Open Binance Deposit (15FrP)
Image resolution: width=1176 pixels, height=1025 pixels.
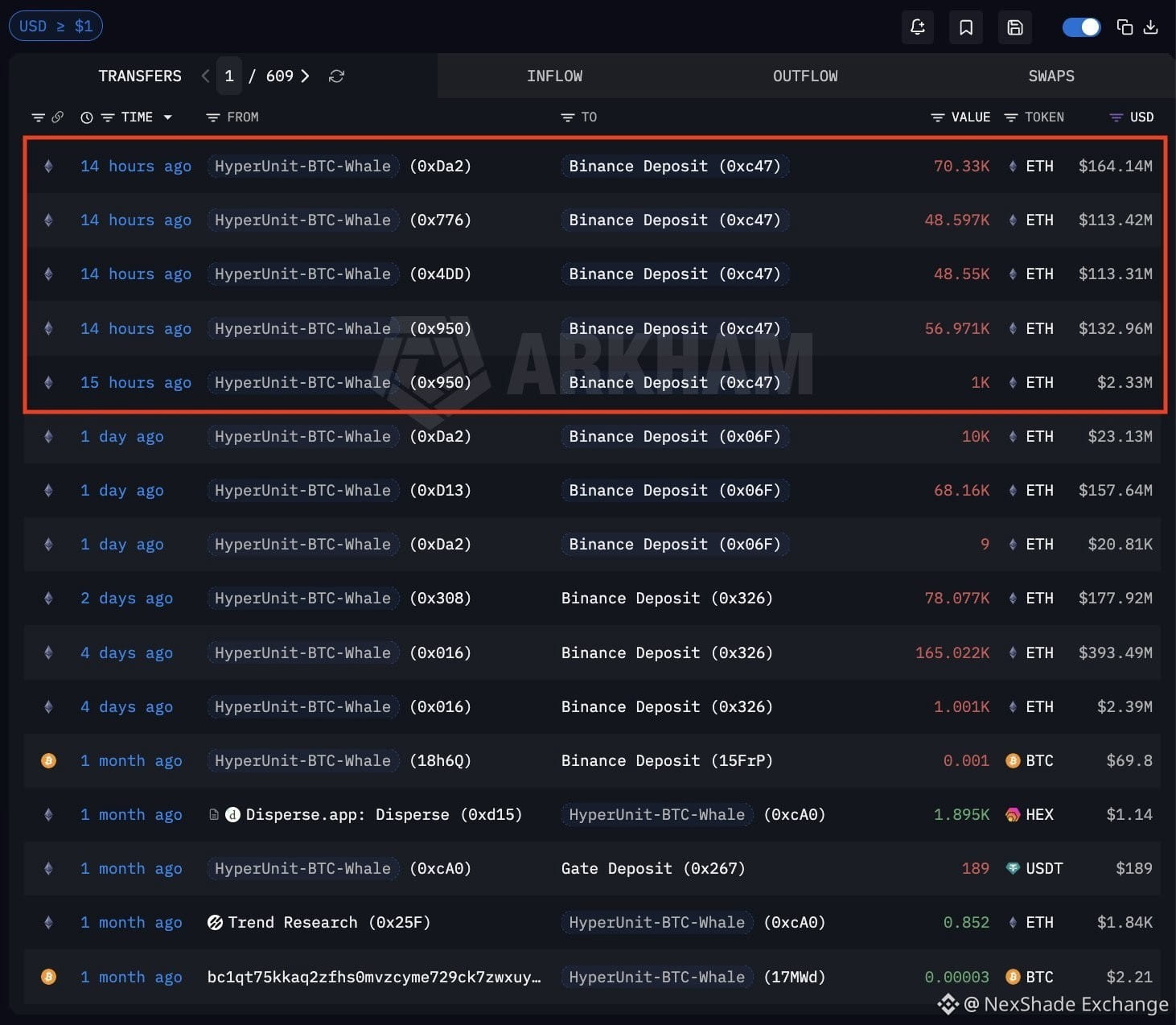click(667, 760)
